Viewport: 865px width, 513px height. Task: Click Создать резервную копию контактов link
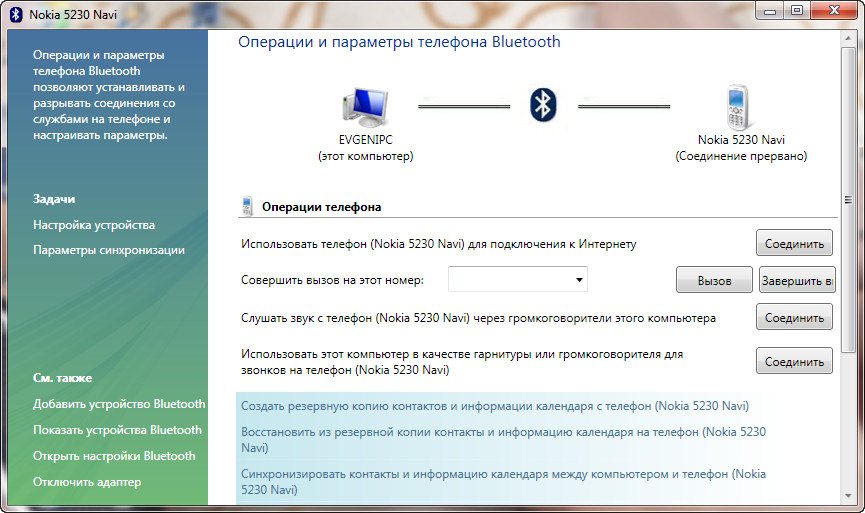(494, 406)
